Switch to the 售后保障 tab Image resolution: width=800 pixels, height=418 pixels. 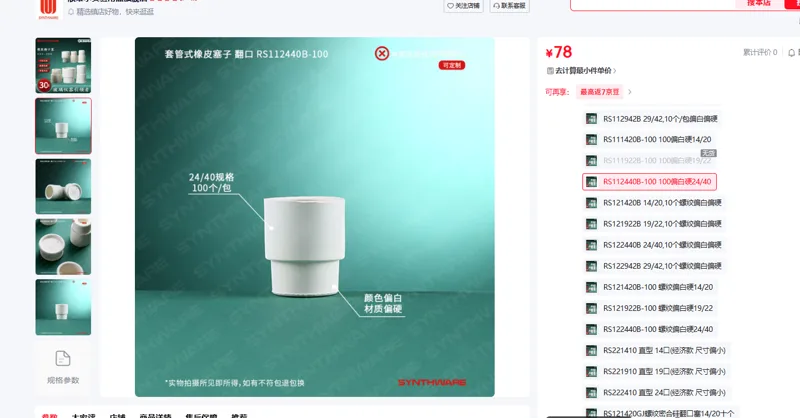[201, 415]
